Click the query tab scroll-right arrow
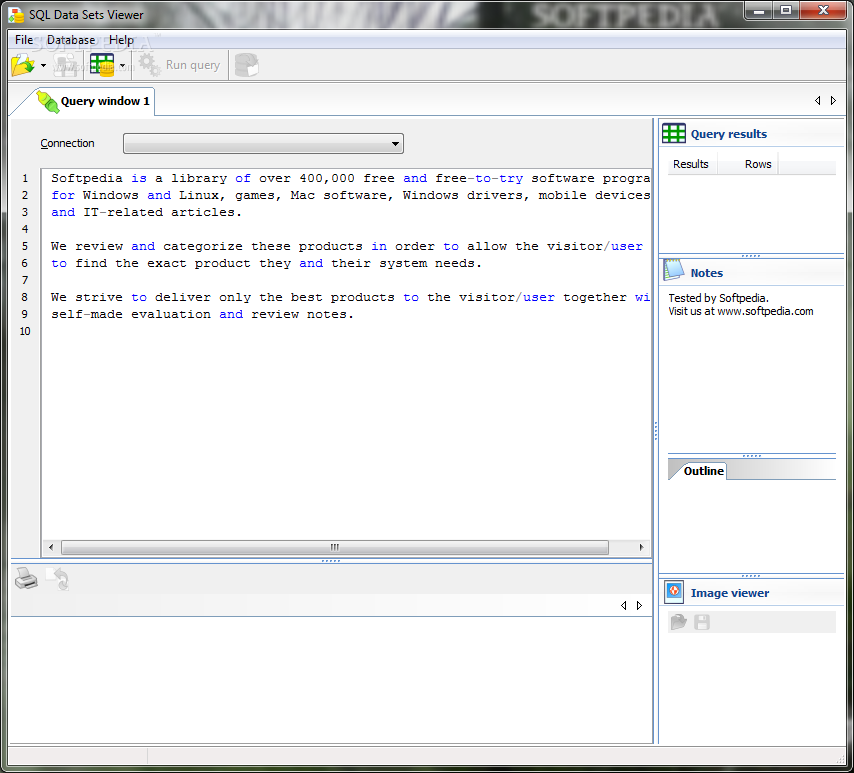This screenshot has width=854, height=773. pos(833,101)
